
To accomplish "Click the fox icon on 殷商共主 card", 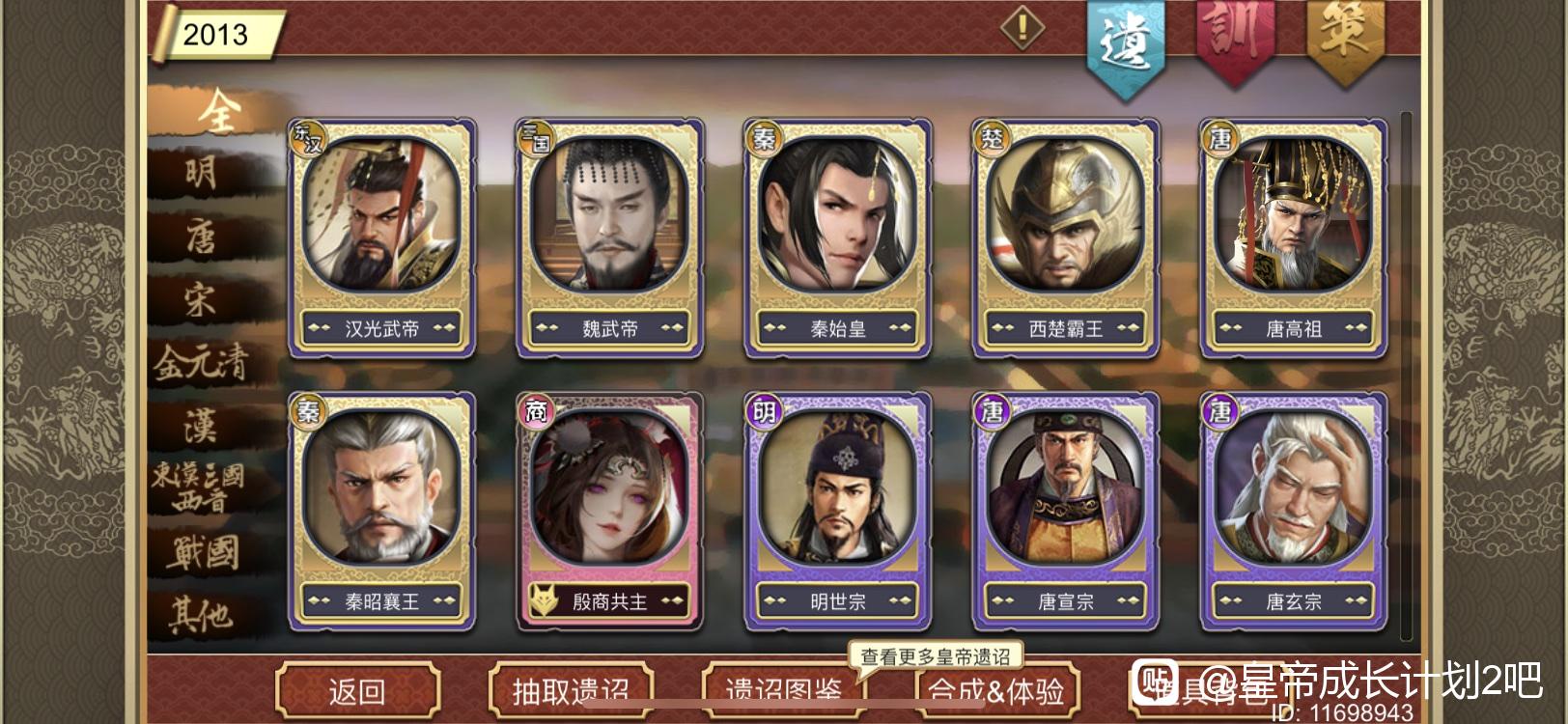I will (544, 601).
